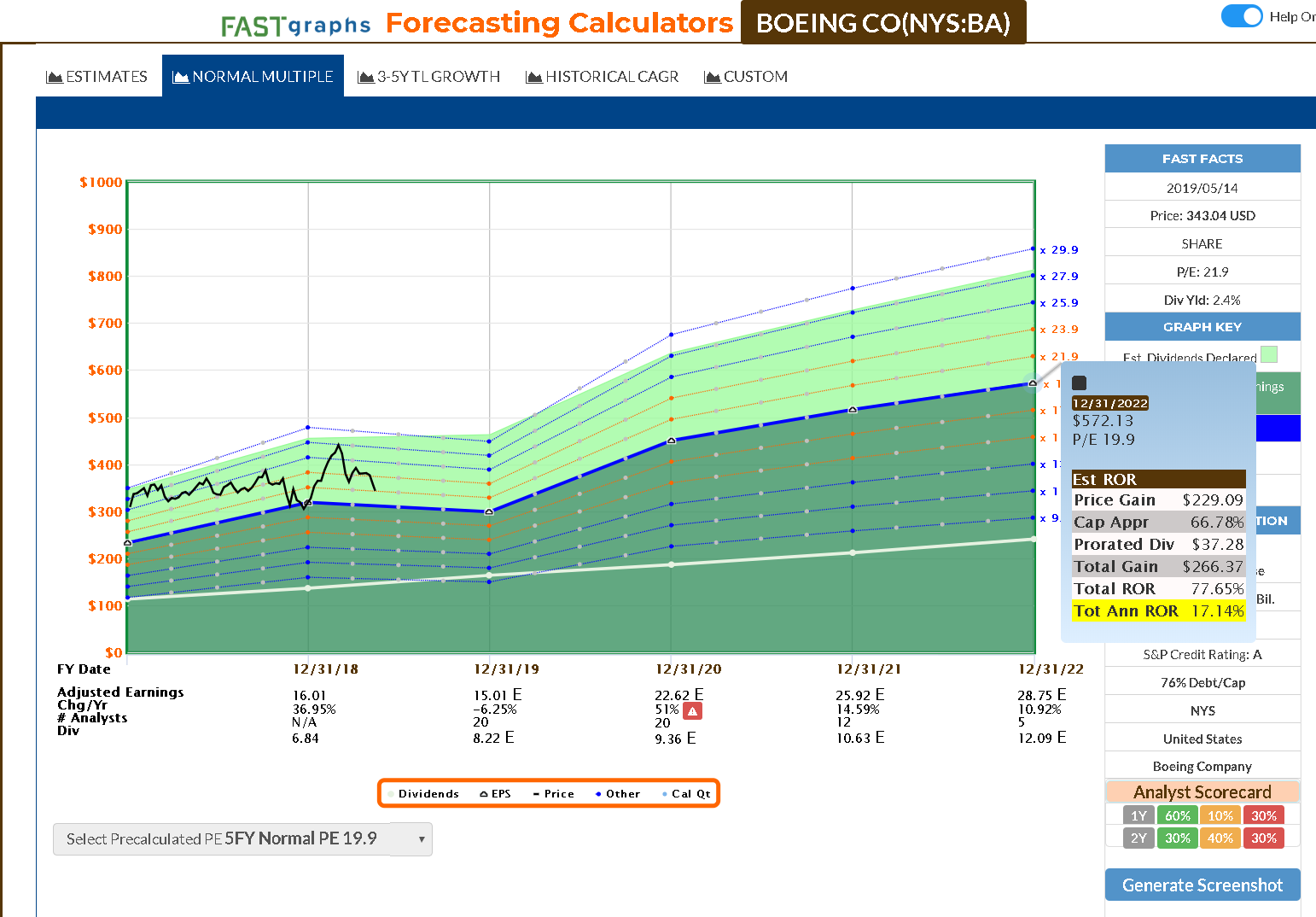This screenshot has height=917, width=1316.
Task: Select the EPS triangle marker at 12/31/19
Action: (489, 511)
